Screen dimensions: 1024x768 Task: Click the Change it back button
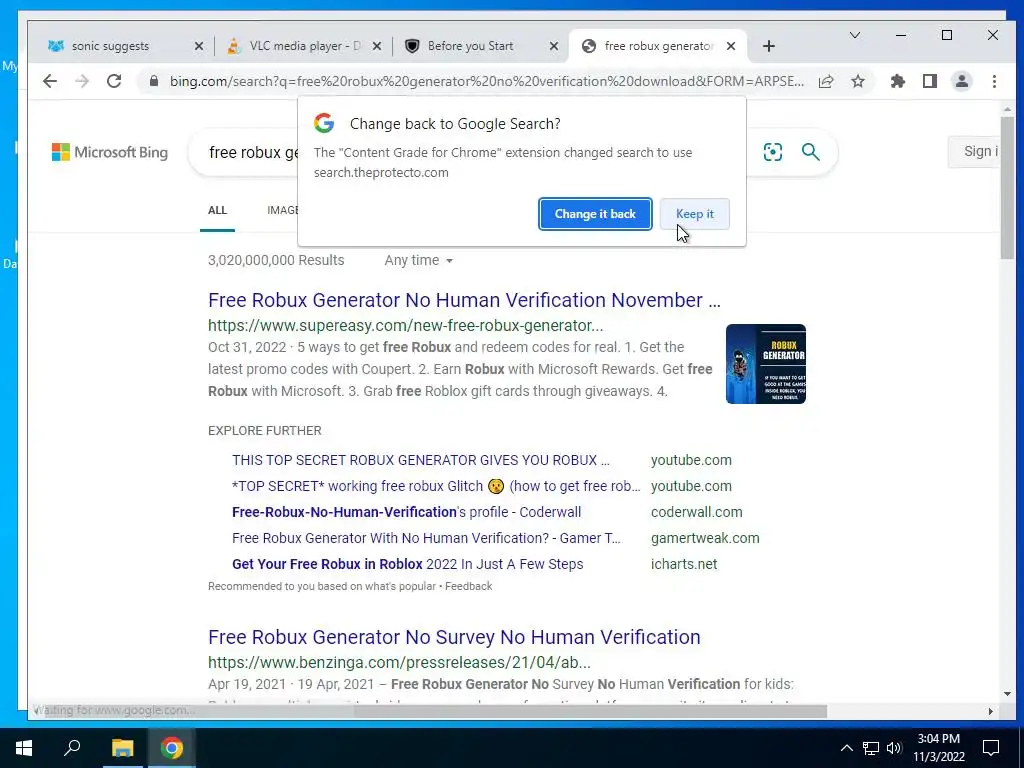[595, 214]
